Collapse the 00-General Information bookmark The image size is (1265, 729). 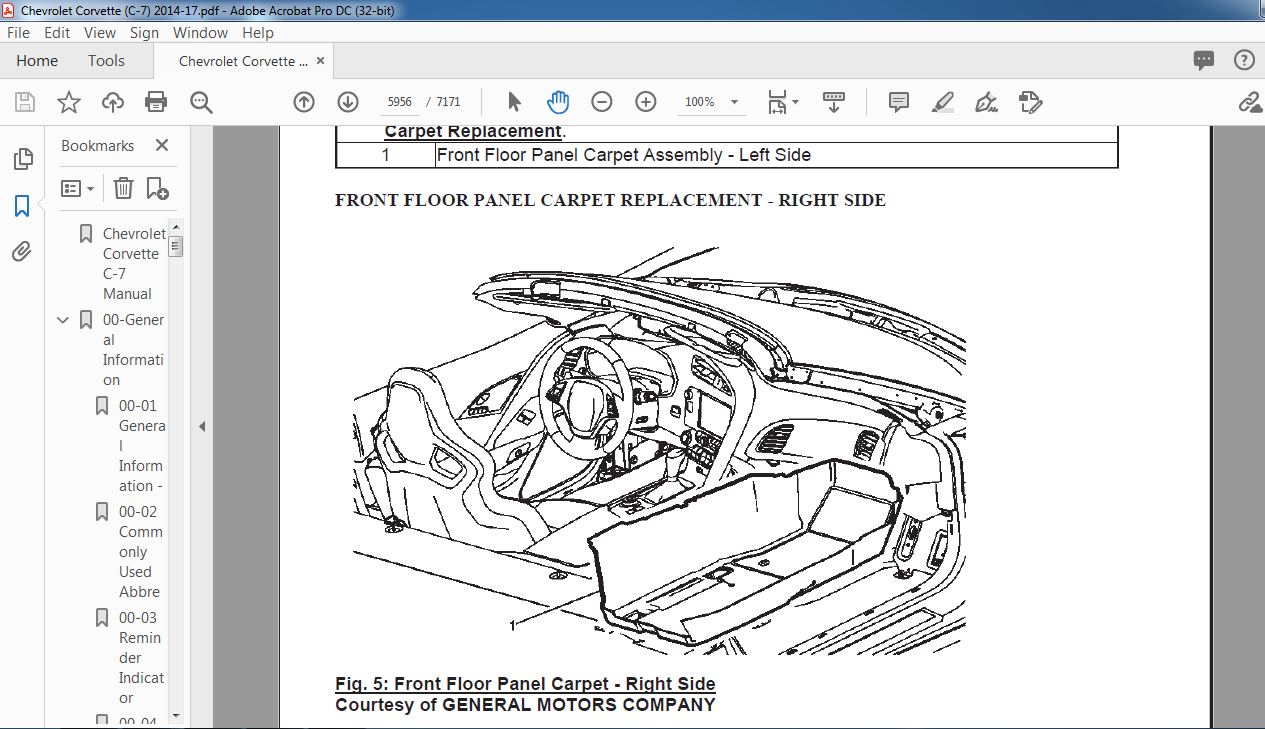pyautogui.click(x=63, y=320)
